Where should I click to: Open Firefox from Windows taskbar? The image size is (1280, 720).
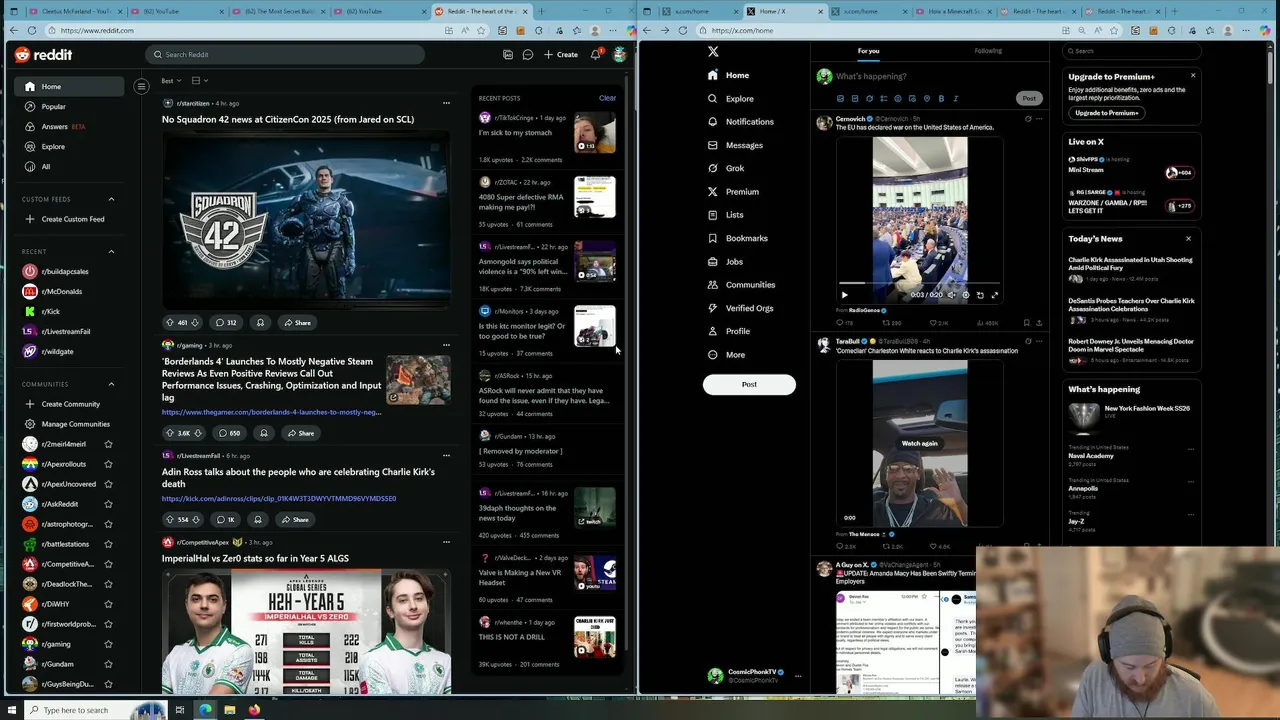point(254,710)
